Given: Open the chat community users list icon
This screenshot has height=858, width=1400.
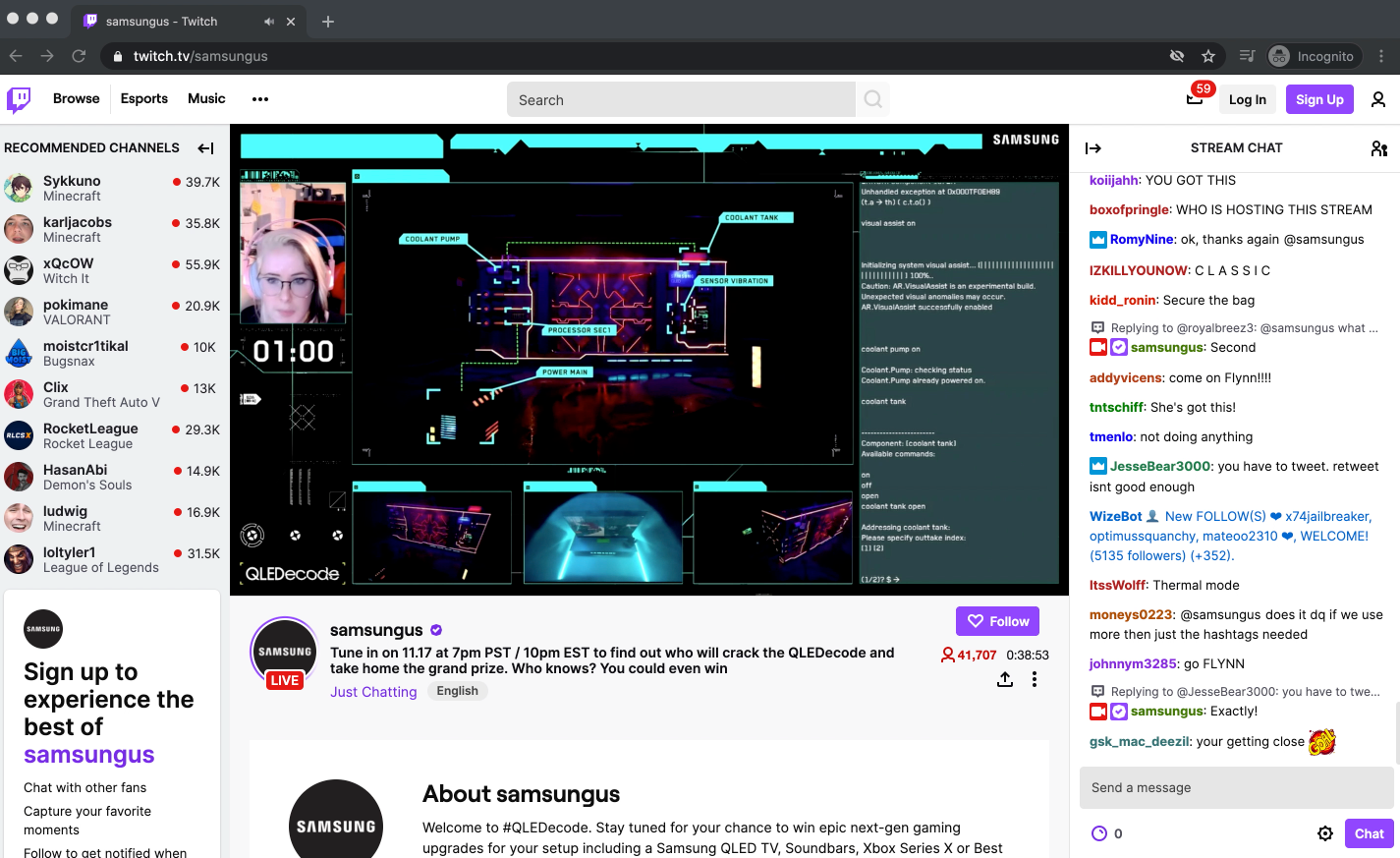Looking at the screenshot, I should (x=1378, y=148).
